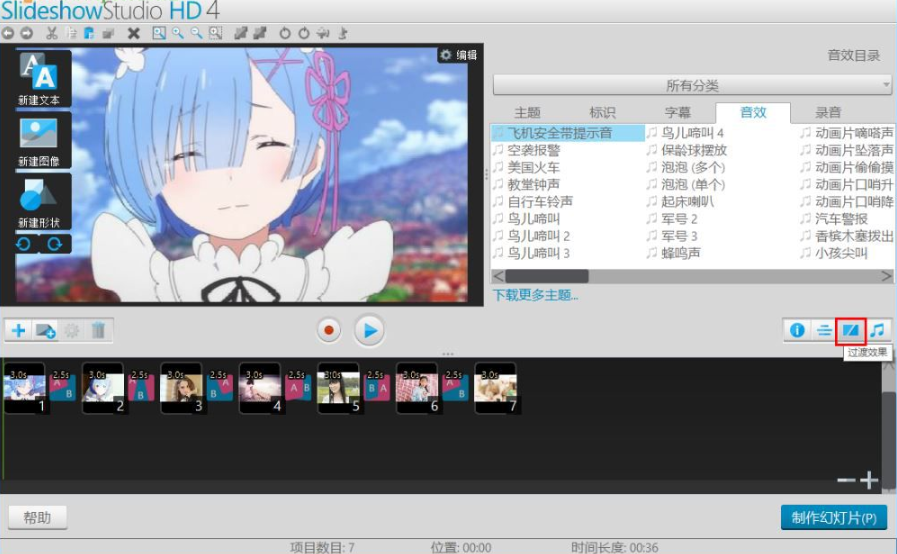Rotate counterclockwise using toolbar icon
The width and height of the screenshot is (897, 554).
coord(285,33)
